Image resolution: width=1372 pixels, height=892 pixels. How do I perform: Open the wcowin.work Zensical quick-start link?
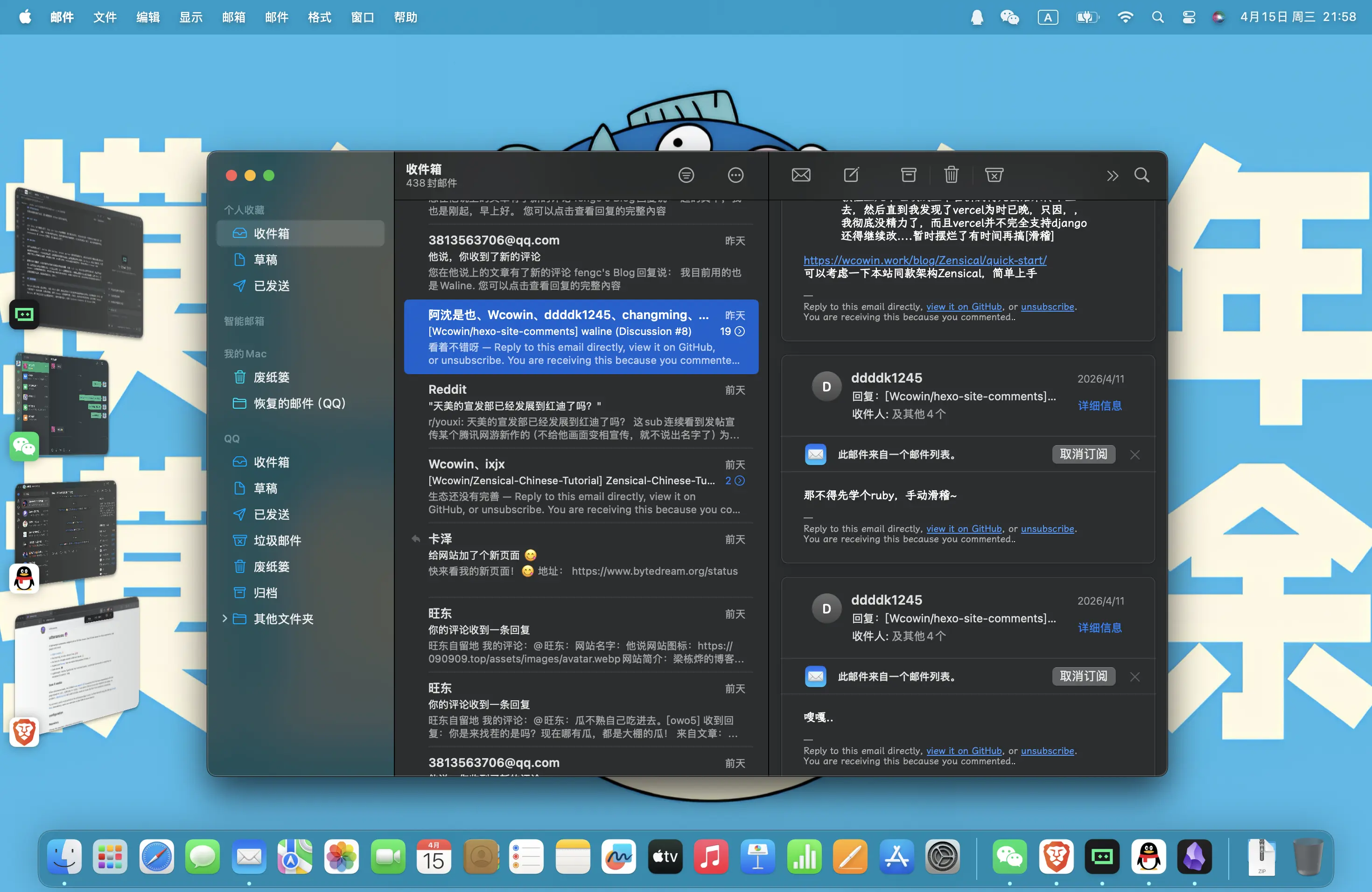click(924, 260)
